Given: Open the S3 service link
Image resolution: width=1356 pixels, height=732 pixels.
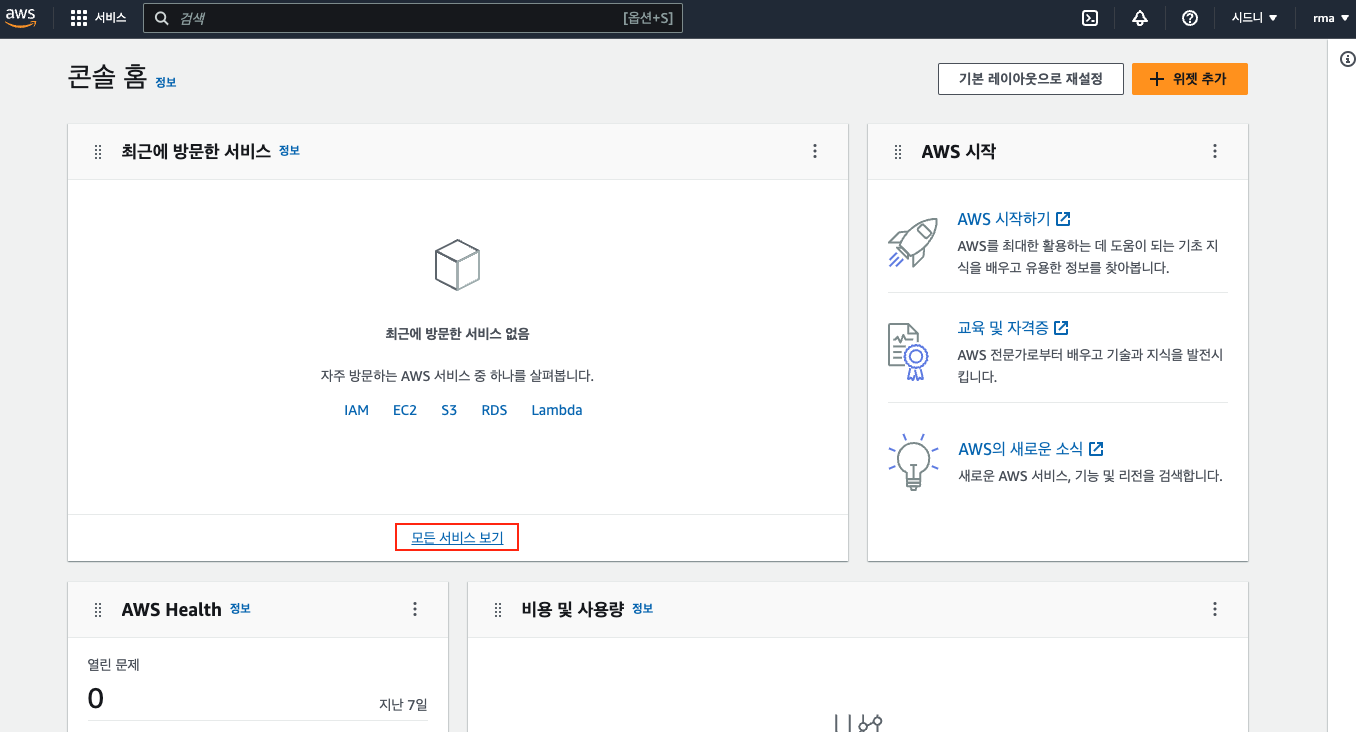Looking at the screenshot, I should click(x=449, y=410).
